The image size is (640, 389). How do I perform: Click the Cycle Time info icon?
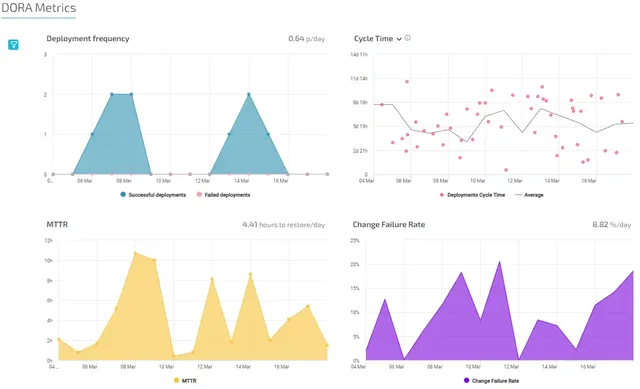point(407,38)
